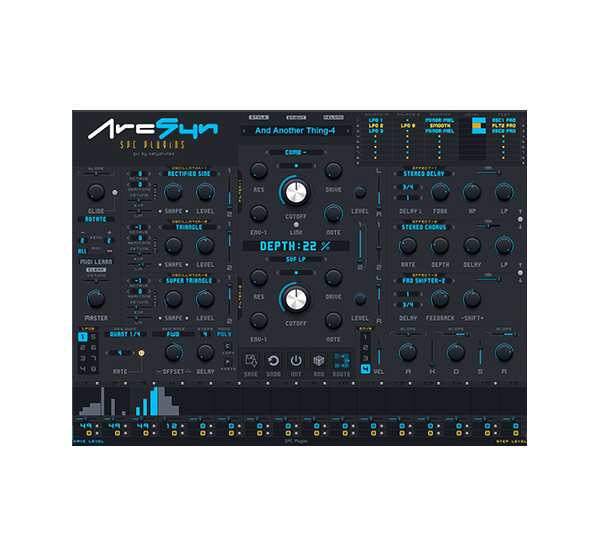
Task: Select LFO 5 tab
Action: click(x=93, y=337)
